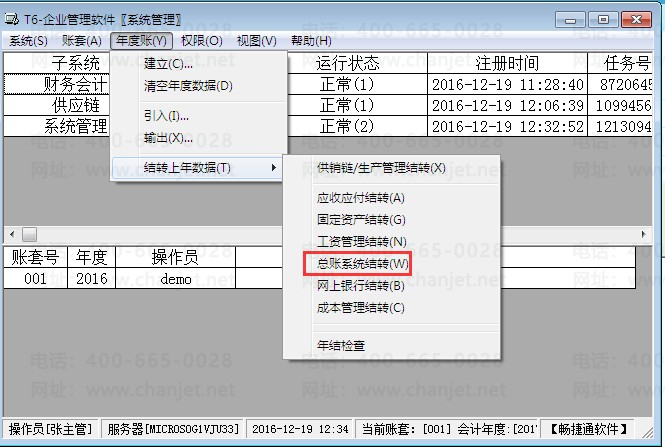Click 引入(I)... menu entry
The height and width of the screenshot is (447, 665).
[x=167, y=116]
